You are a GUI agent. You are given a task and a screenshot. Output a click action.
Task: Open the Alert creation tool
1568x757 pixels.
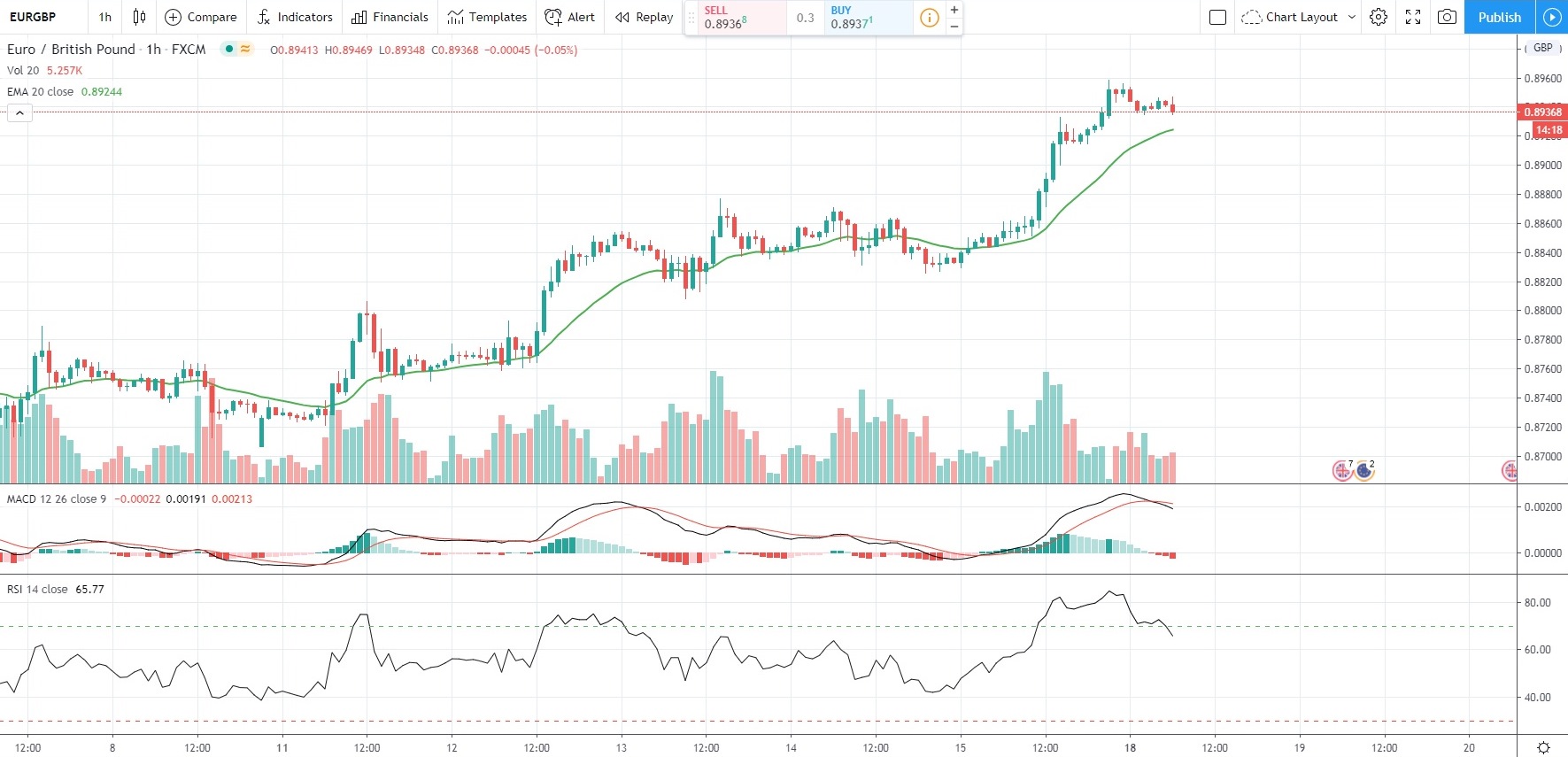[x=569, y=17]
